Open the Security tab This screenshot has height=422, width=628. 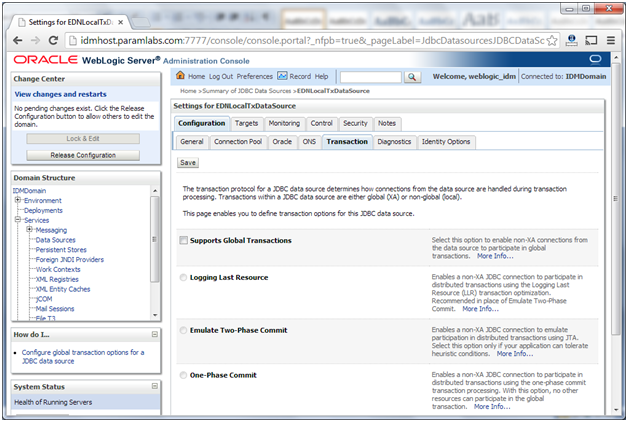[x=355, y=123]
